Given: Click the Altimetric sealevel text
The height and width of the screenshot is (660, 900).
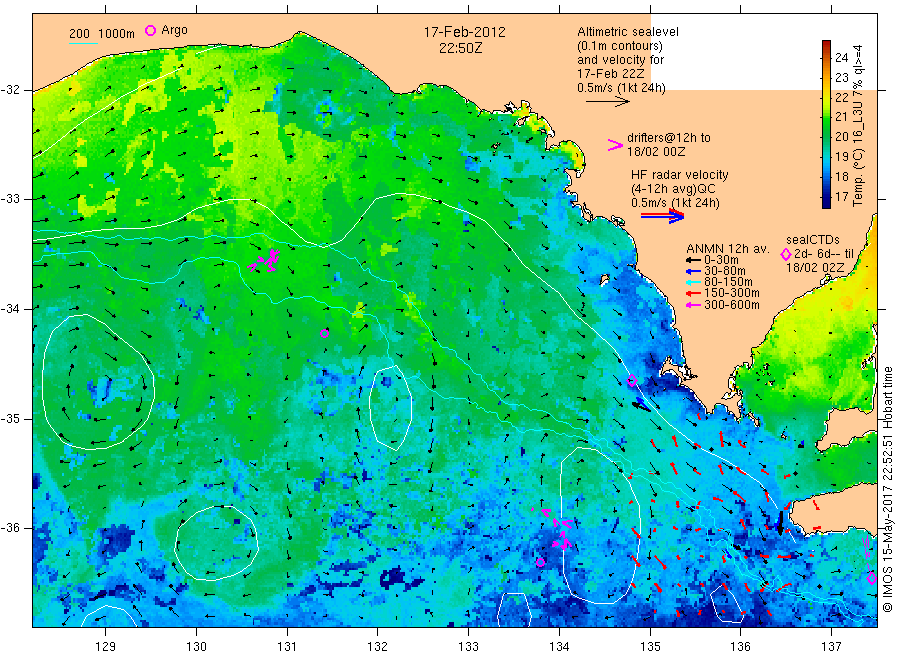Looking at the screenshot, I should pos(628,32).
